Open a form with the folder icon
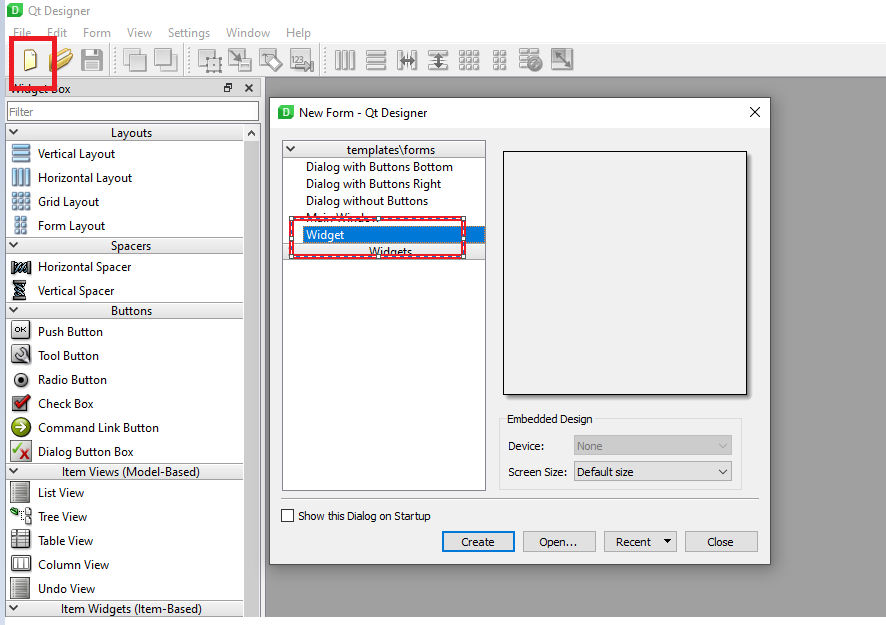 [x=61, y=60]
